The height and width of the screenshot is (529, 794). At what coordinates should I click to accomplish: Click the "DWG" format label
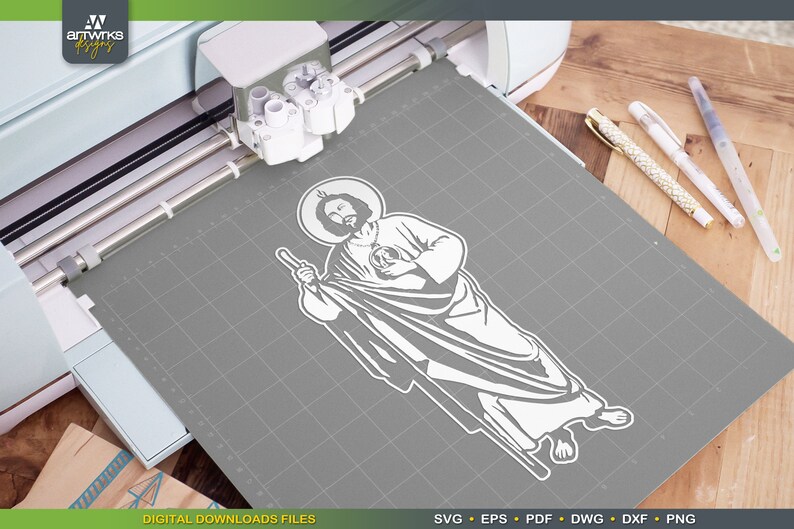tap(587, 519)
